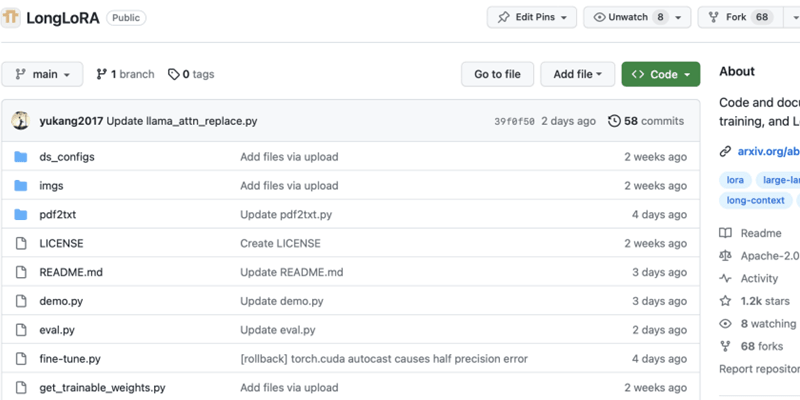Click the LongLoRA repository title

click(x=63, y=18)
